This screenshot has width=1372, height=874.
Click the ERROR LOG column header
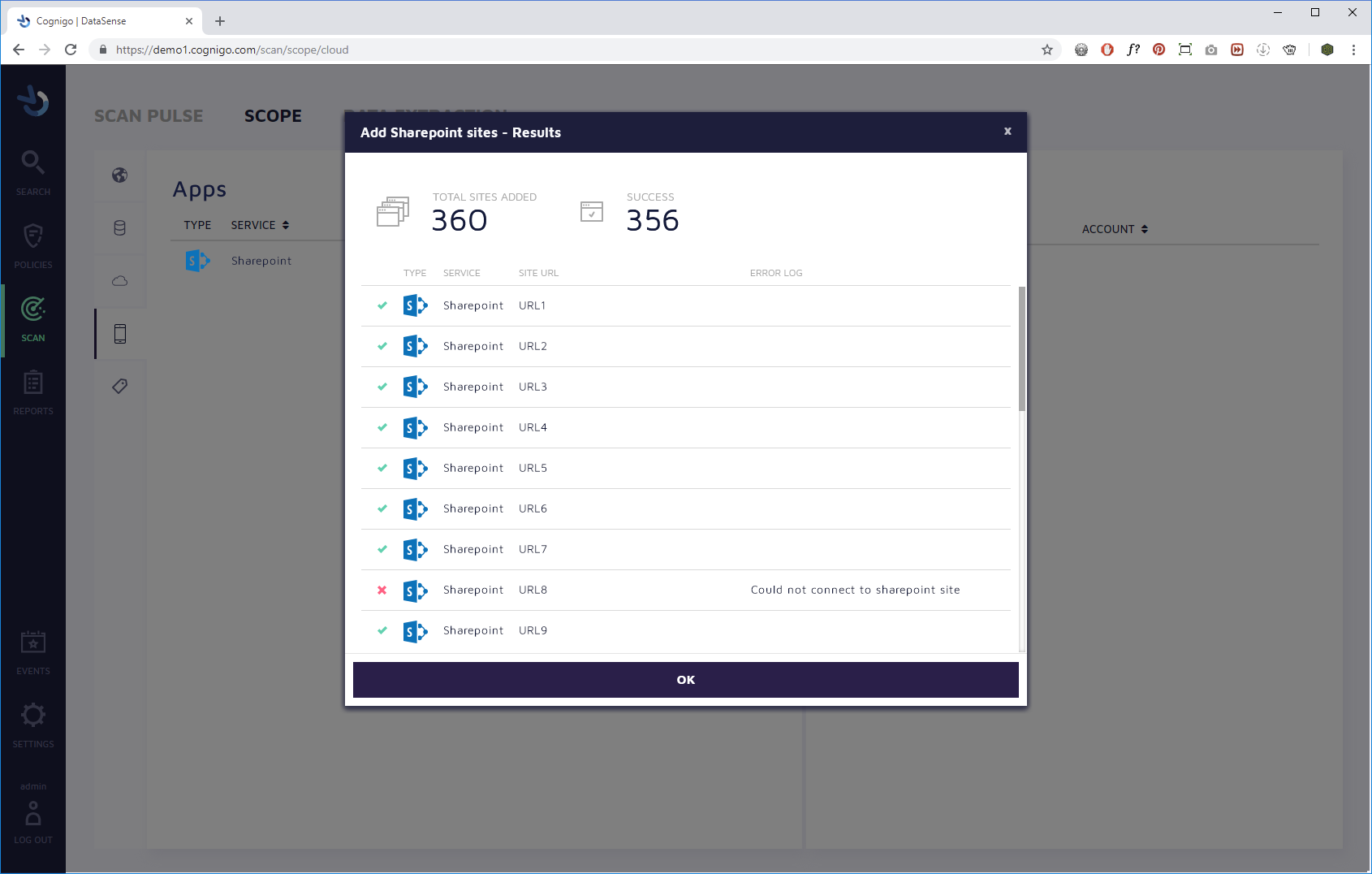(776, 273)
